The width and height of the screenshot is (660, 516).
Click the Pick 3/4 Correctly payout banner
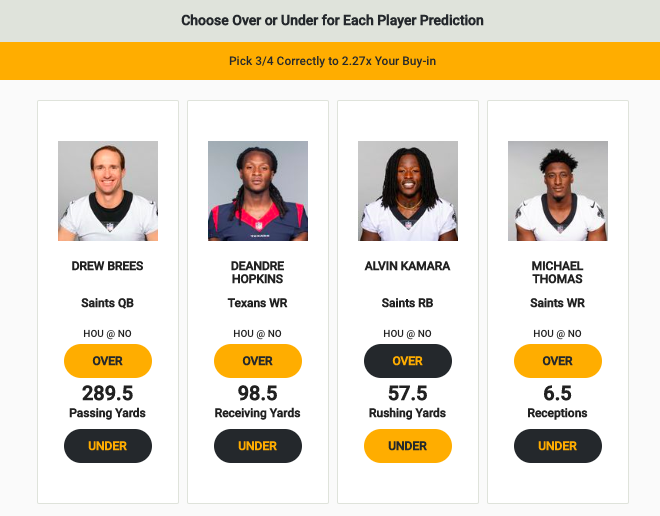tap(330, 61)
